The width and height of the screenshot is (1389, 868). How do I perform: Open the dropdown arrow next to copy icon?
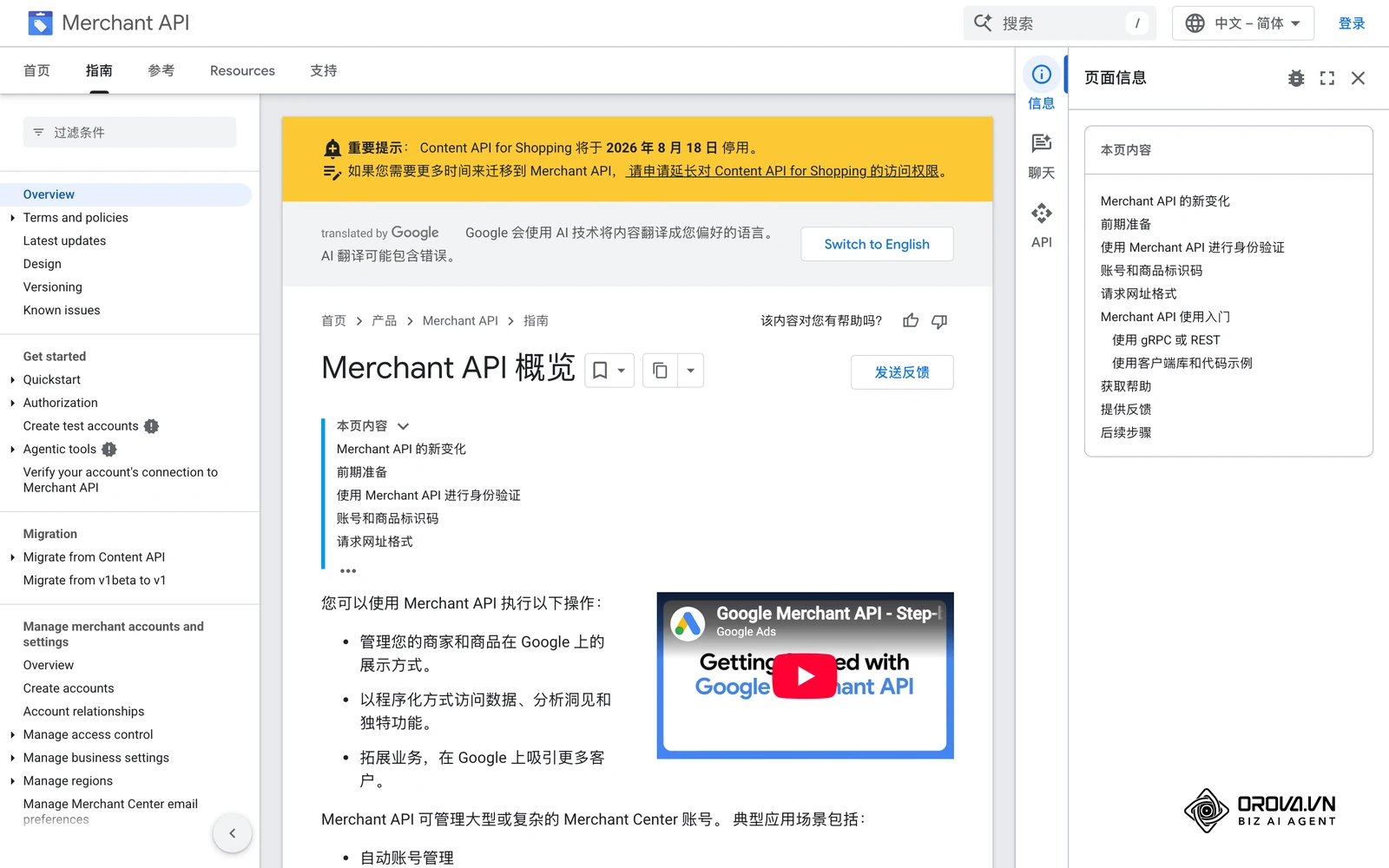point(691,371)
